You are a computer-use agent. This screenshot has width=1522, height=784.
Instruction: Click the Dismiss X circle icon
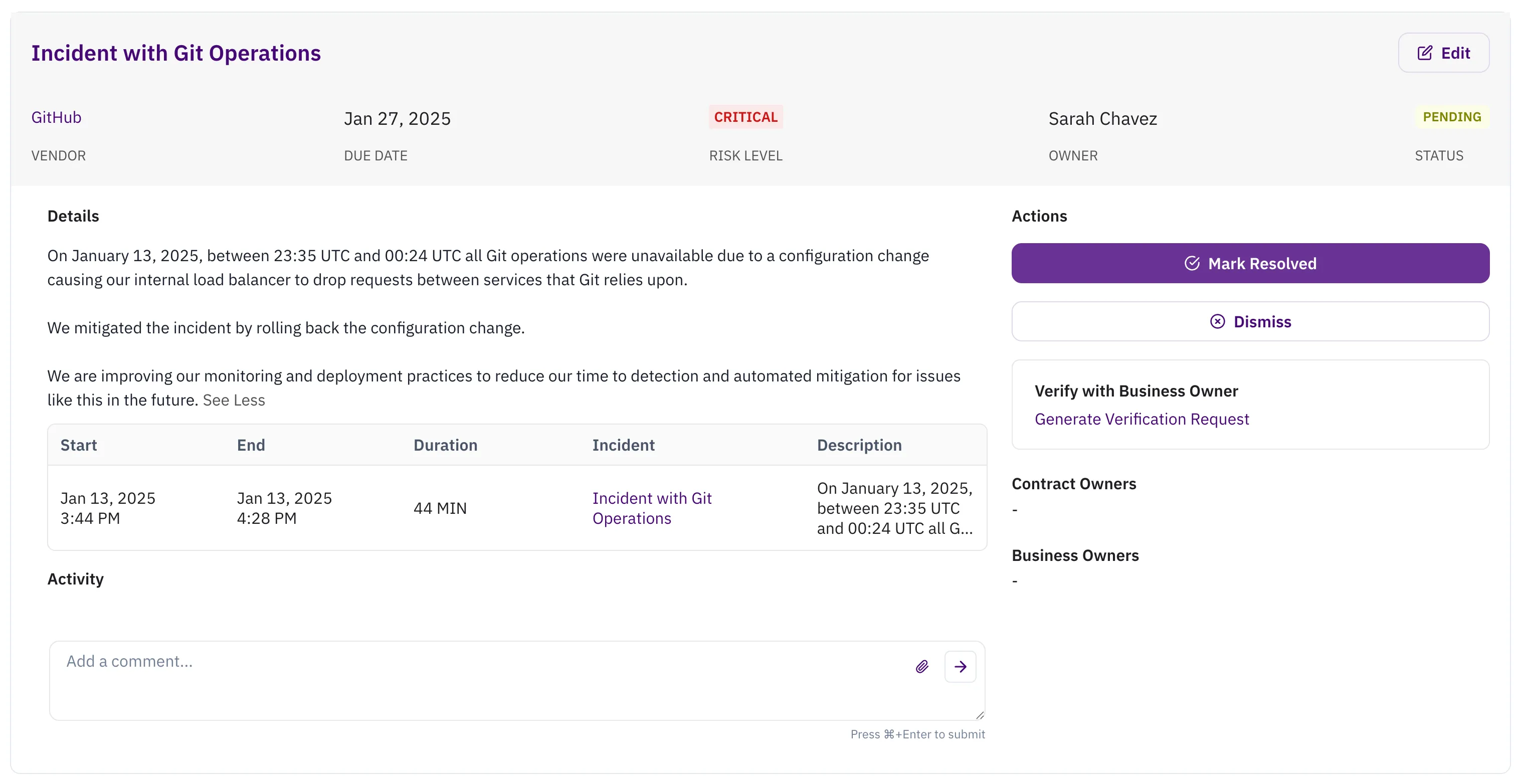pyautogui.click(x=1217, y=321)
